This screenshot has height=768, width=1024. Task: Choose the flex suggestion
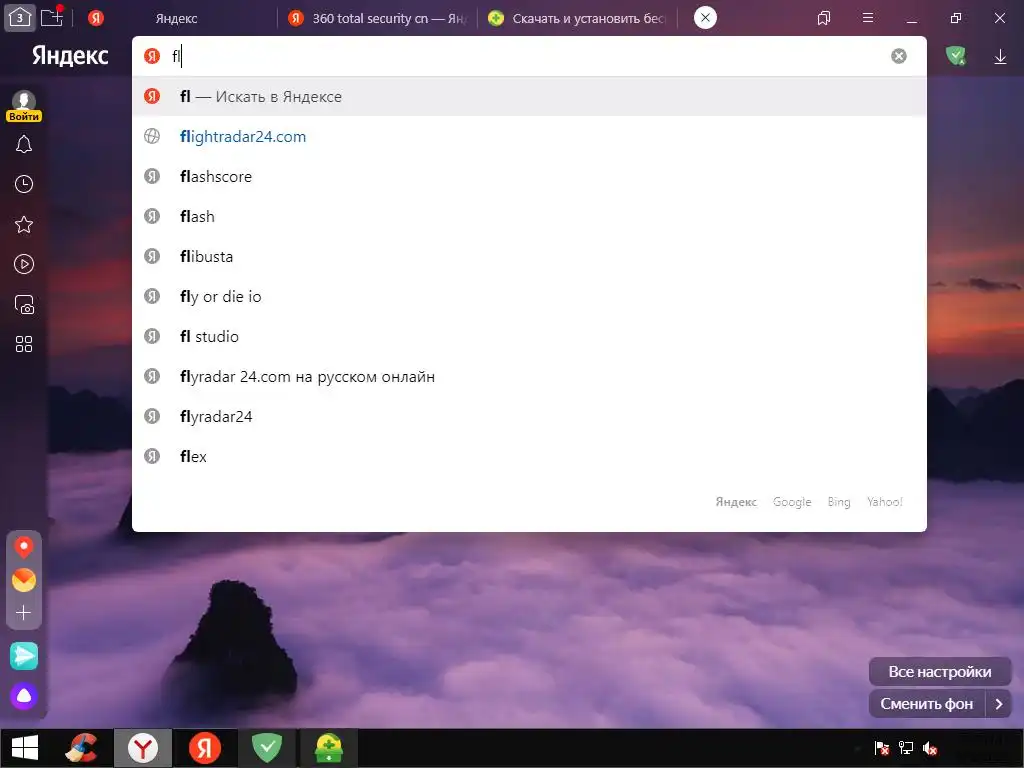tap(529, 456)
